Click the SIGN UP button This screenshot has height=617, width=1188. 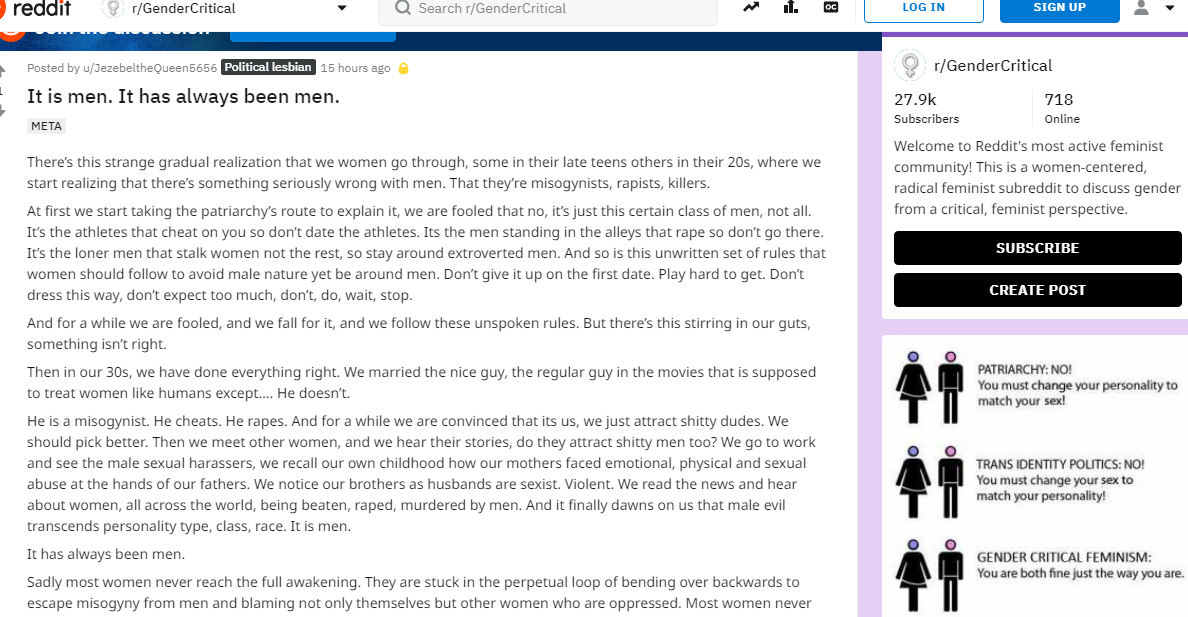click(x=1059, y=8)
